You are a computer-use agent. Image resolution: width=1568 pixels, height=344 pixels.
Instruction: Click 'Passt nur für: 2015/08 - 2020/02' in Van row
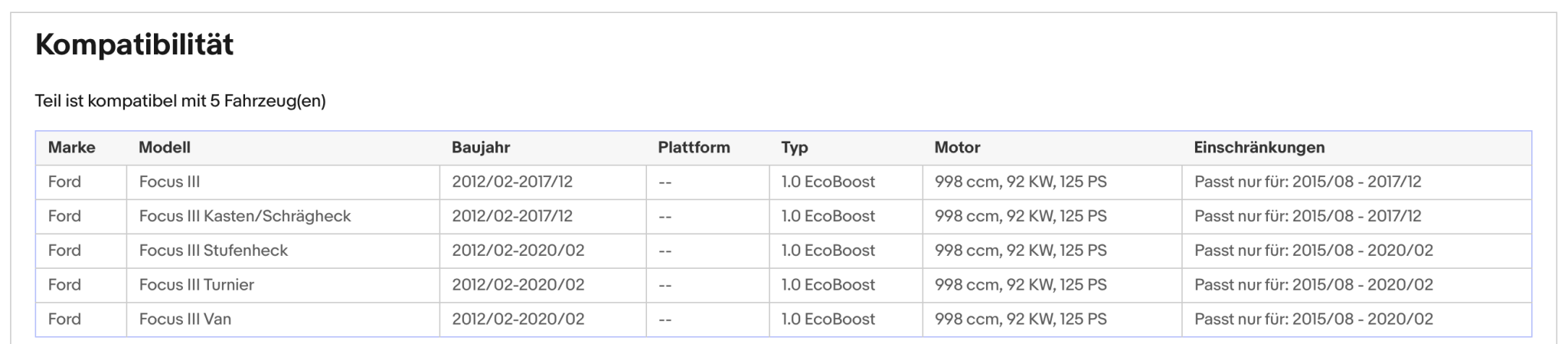click(1314, 319)
